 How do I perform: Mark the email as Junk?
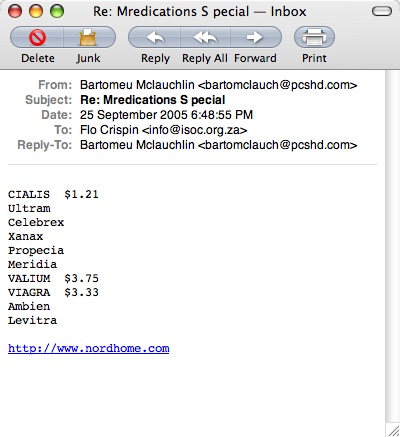click(89, 37)
